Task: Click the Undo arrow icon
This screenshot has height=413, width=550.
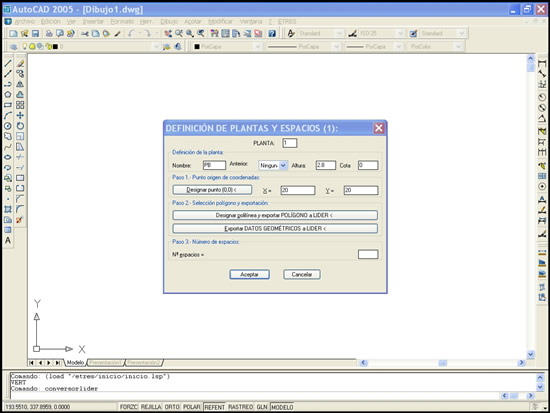Action: (x=131, y=34)
